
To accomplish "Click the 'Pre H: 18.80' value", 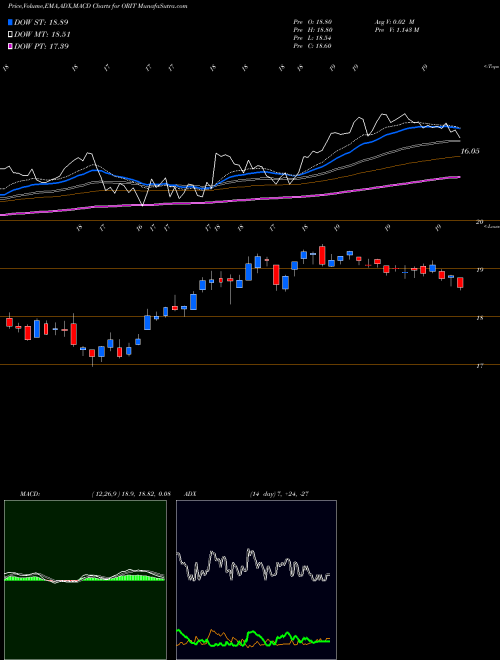I will (x=313, y=30).
